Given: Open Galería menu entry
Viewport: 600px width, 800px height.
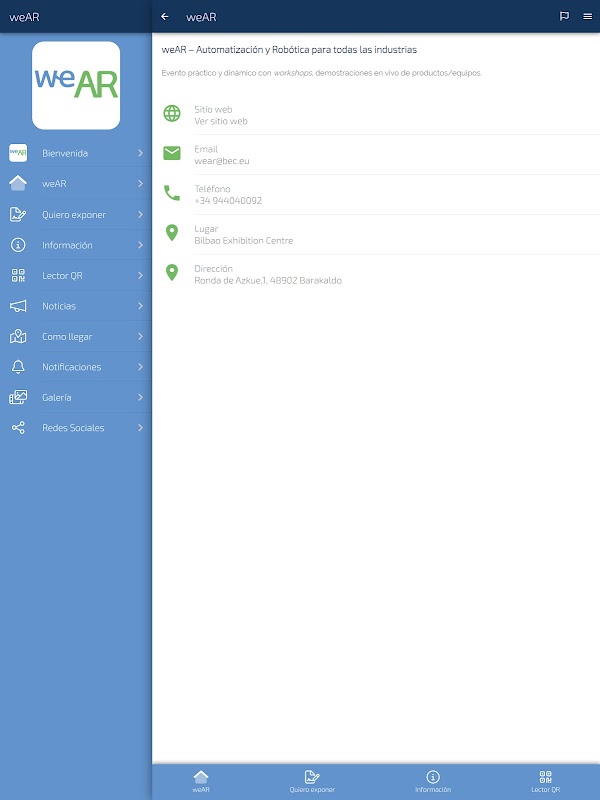Looking at the screenshot, I should (76, 397).
